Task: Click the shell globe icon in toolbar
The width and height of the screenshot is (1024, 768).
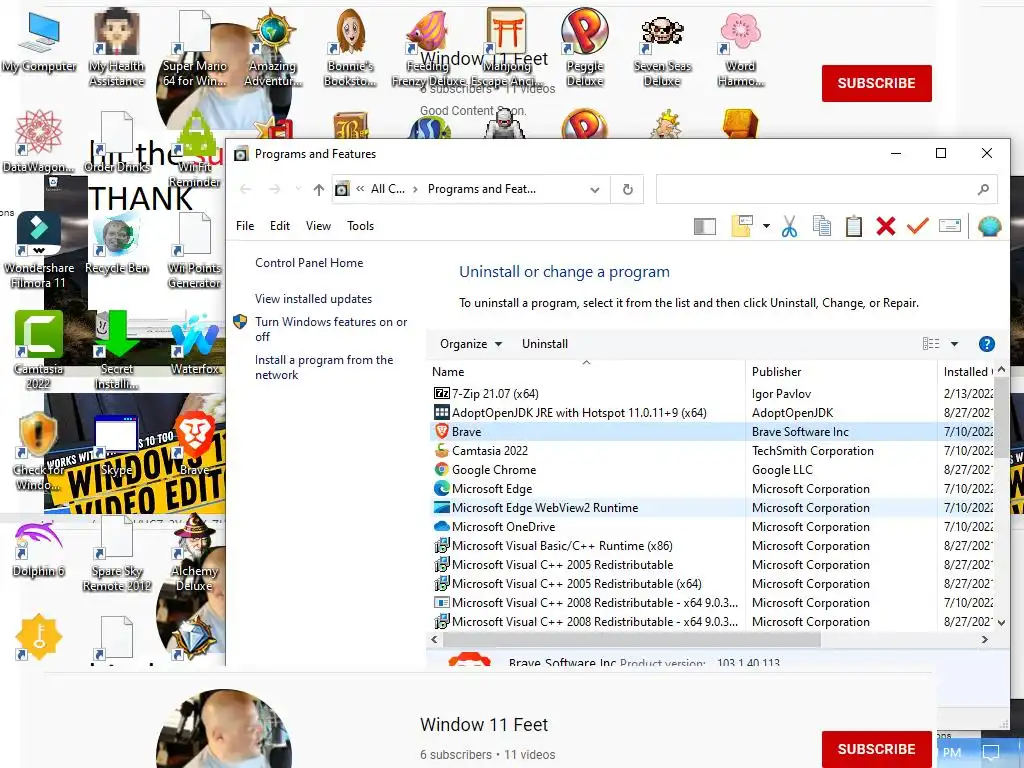Action: pos(989,226)
